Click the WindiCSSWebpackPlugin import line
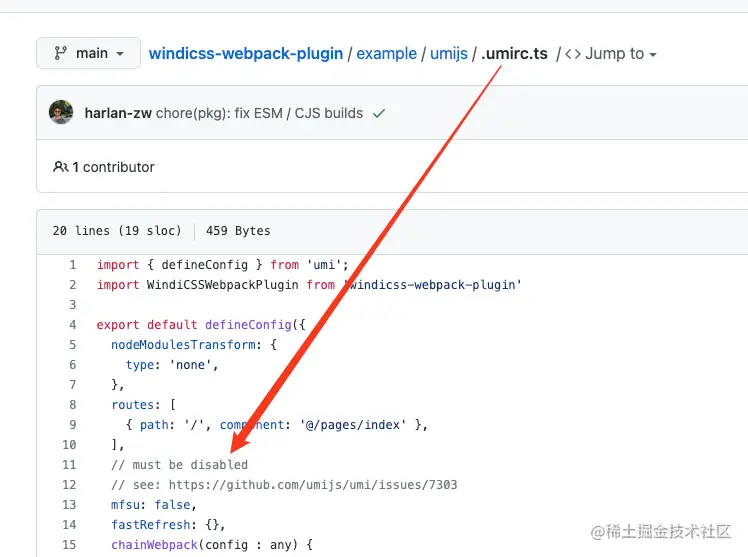 tap(309, 285)
